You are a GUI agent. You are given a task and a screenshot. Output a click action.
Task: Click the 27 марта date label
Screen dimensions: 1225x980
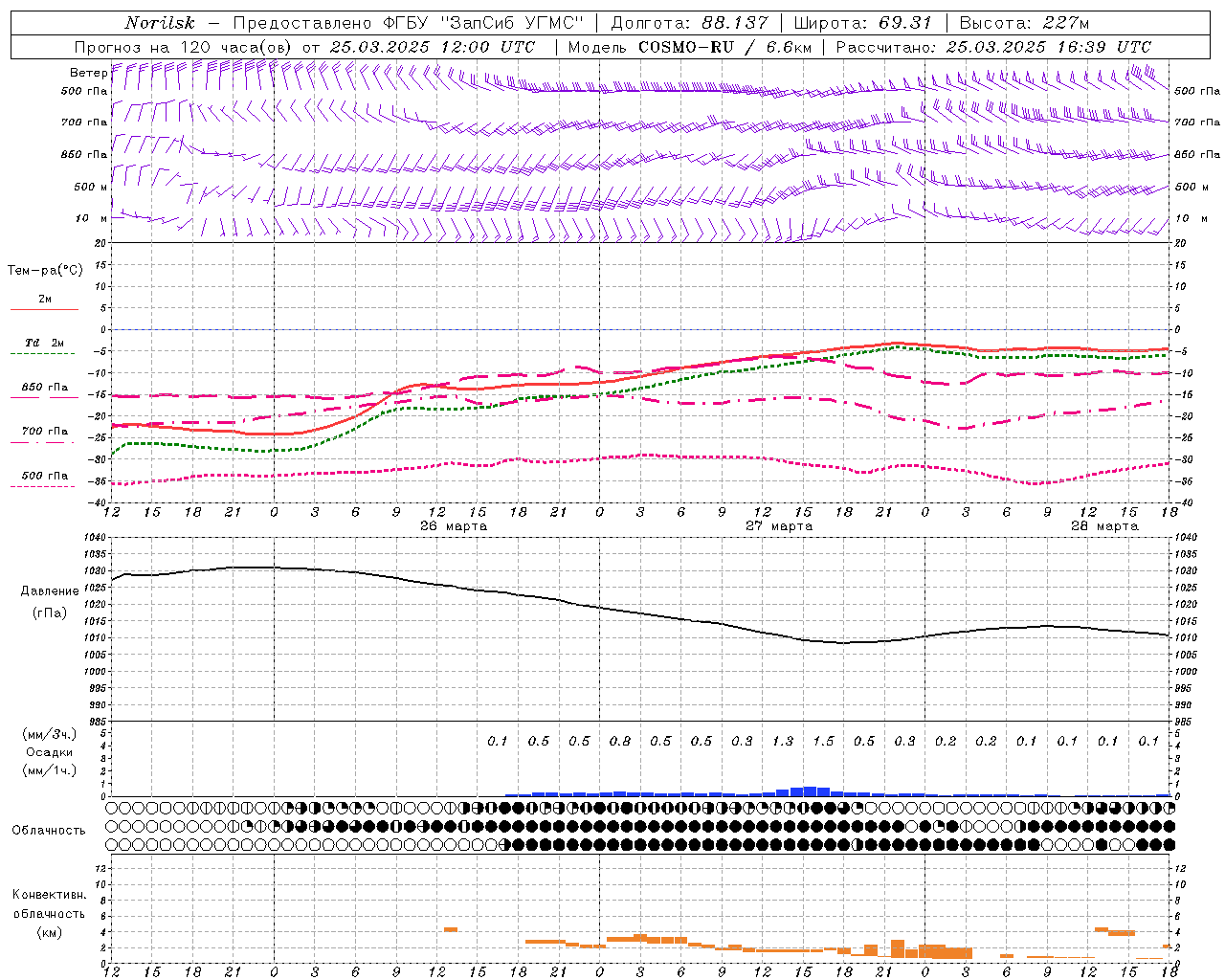point(779,526)
